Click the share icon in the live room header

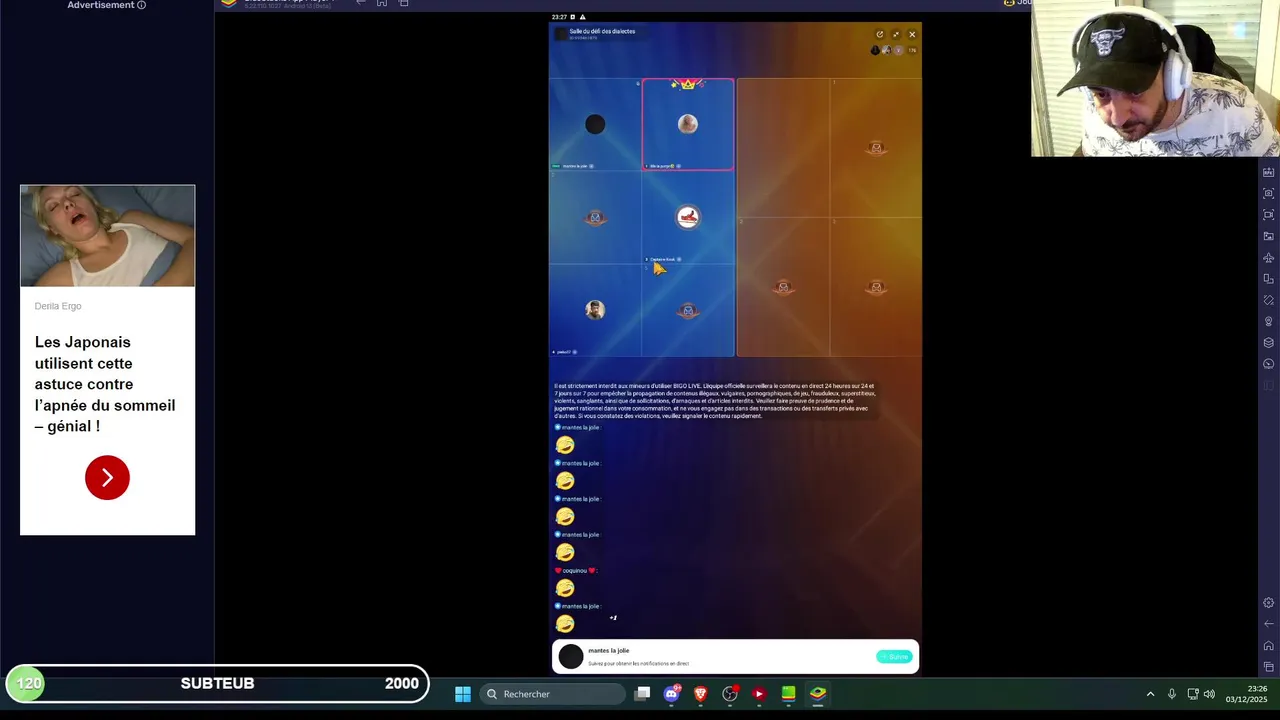point(879,34)
